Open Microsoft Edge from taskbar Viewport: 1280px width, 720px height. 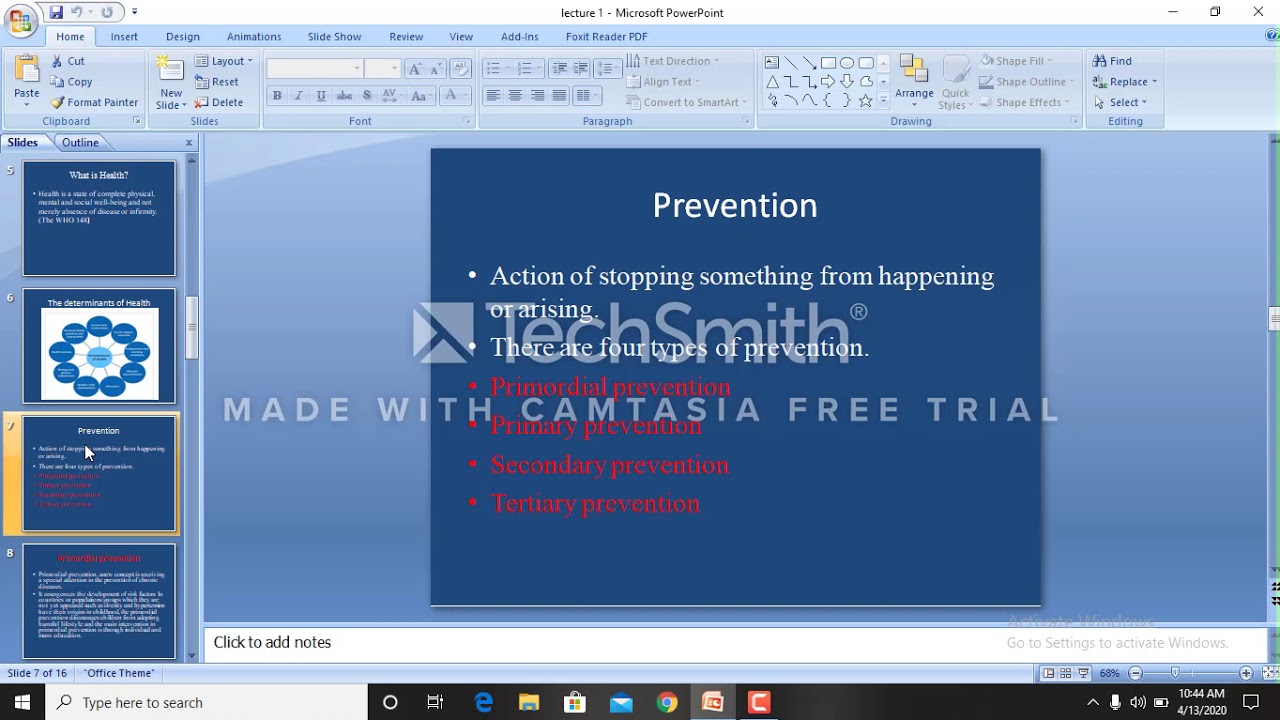pyautogui.click(x=483, y=702)
